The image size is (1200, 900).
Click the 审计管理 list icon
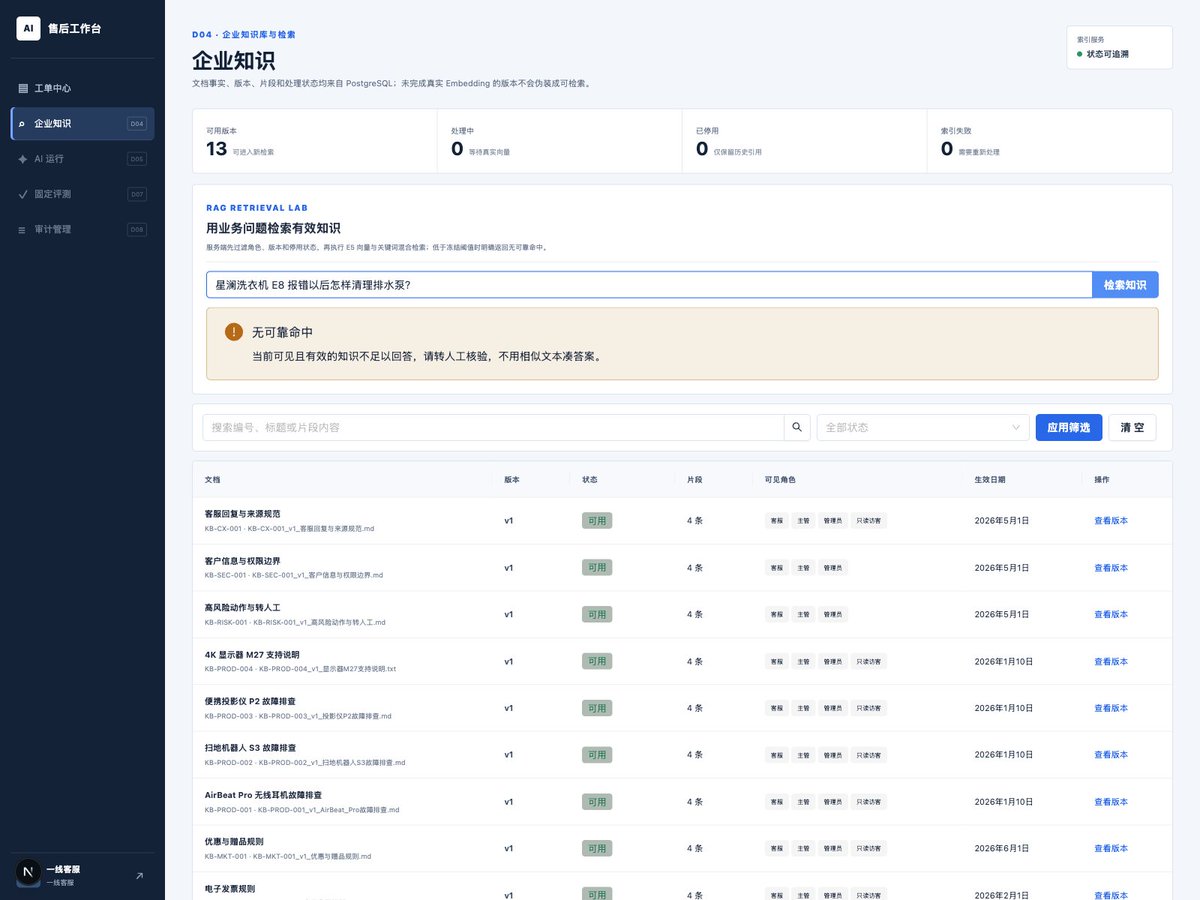(x=23, y=229)
